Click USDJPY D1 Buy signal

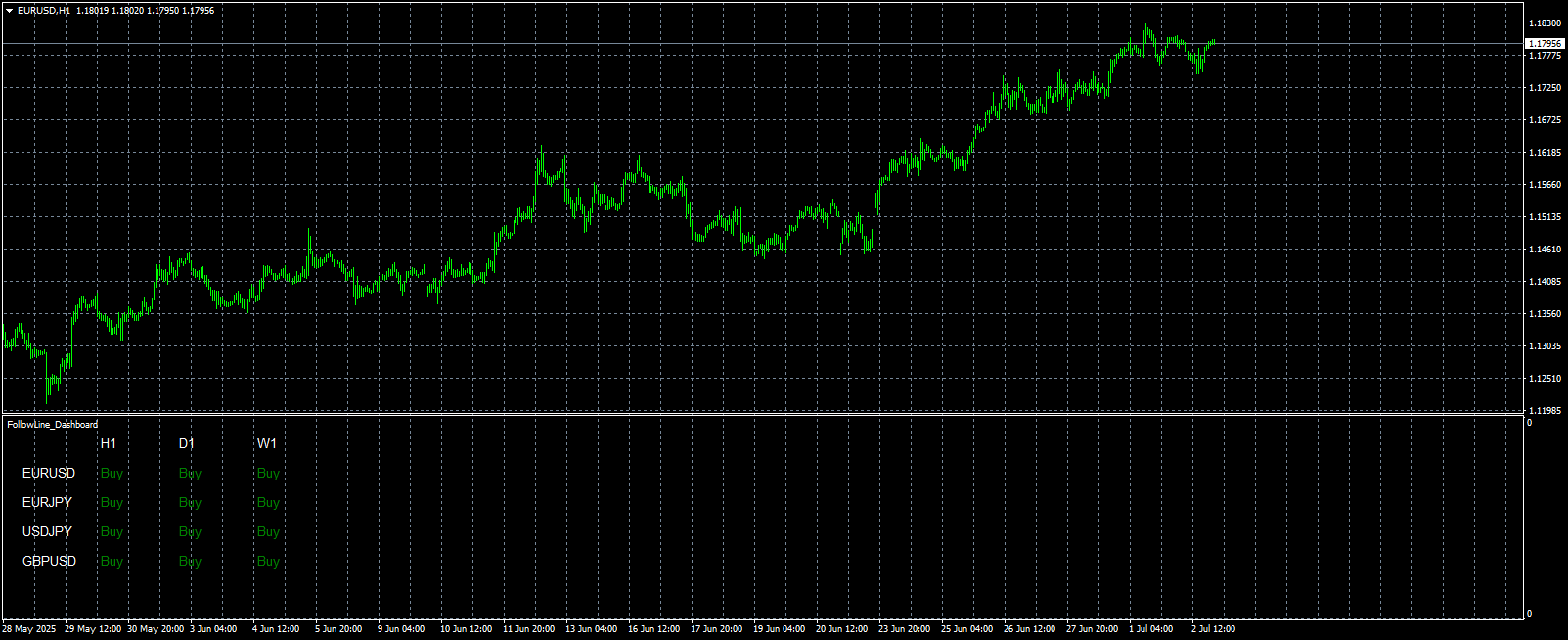coord(190,532)
